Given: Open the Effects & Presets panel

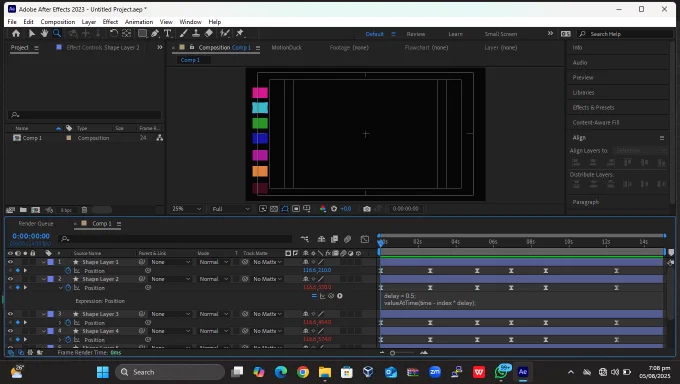Looking at the screenshot, I should (x=593, y=107).
